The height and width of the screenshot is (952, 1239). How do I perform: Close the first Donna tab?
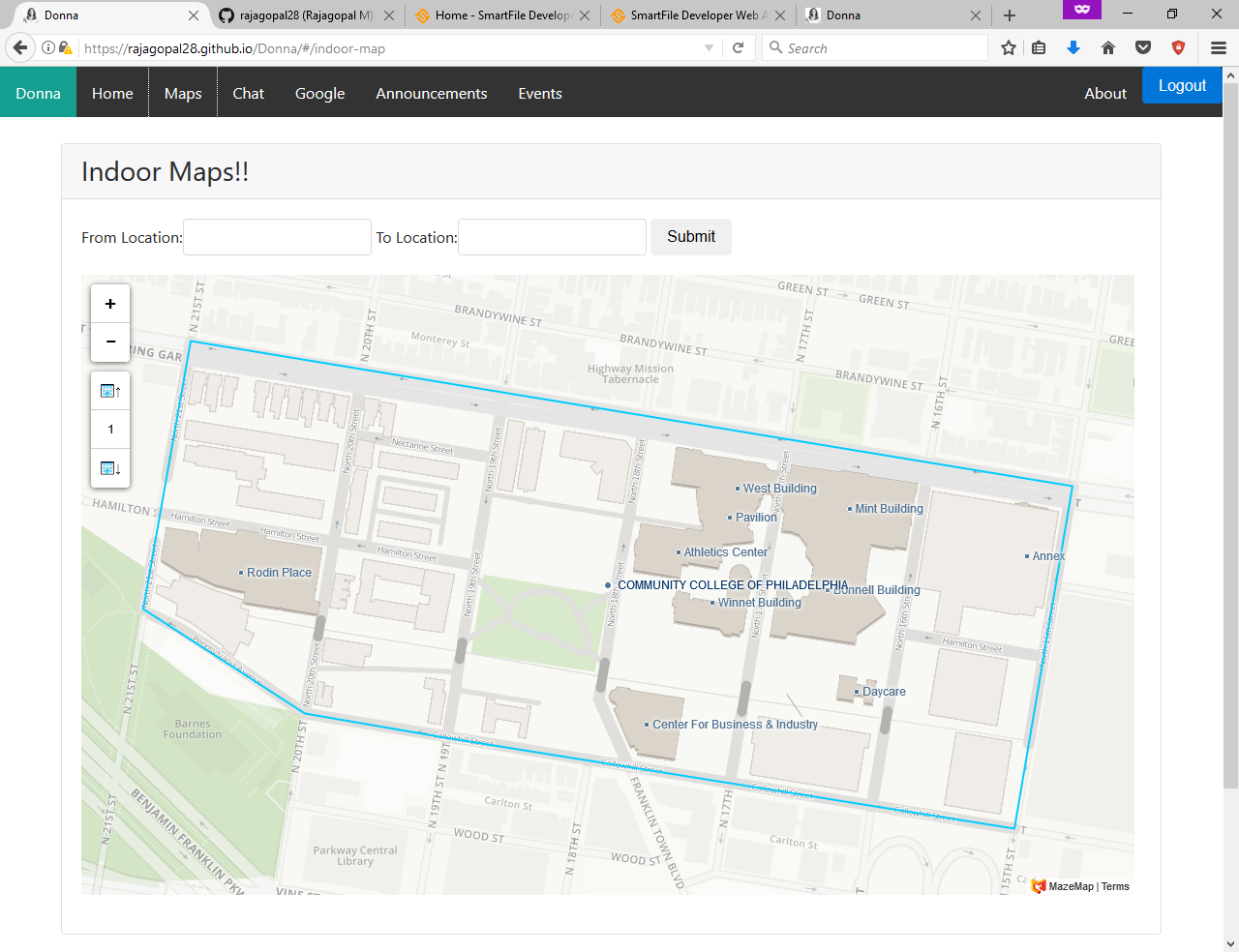[194, 15]
